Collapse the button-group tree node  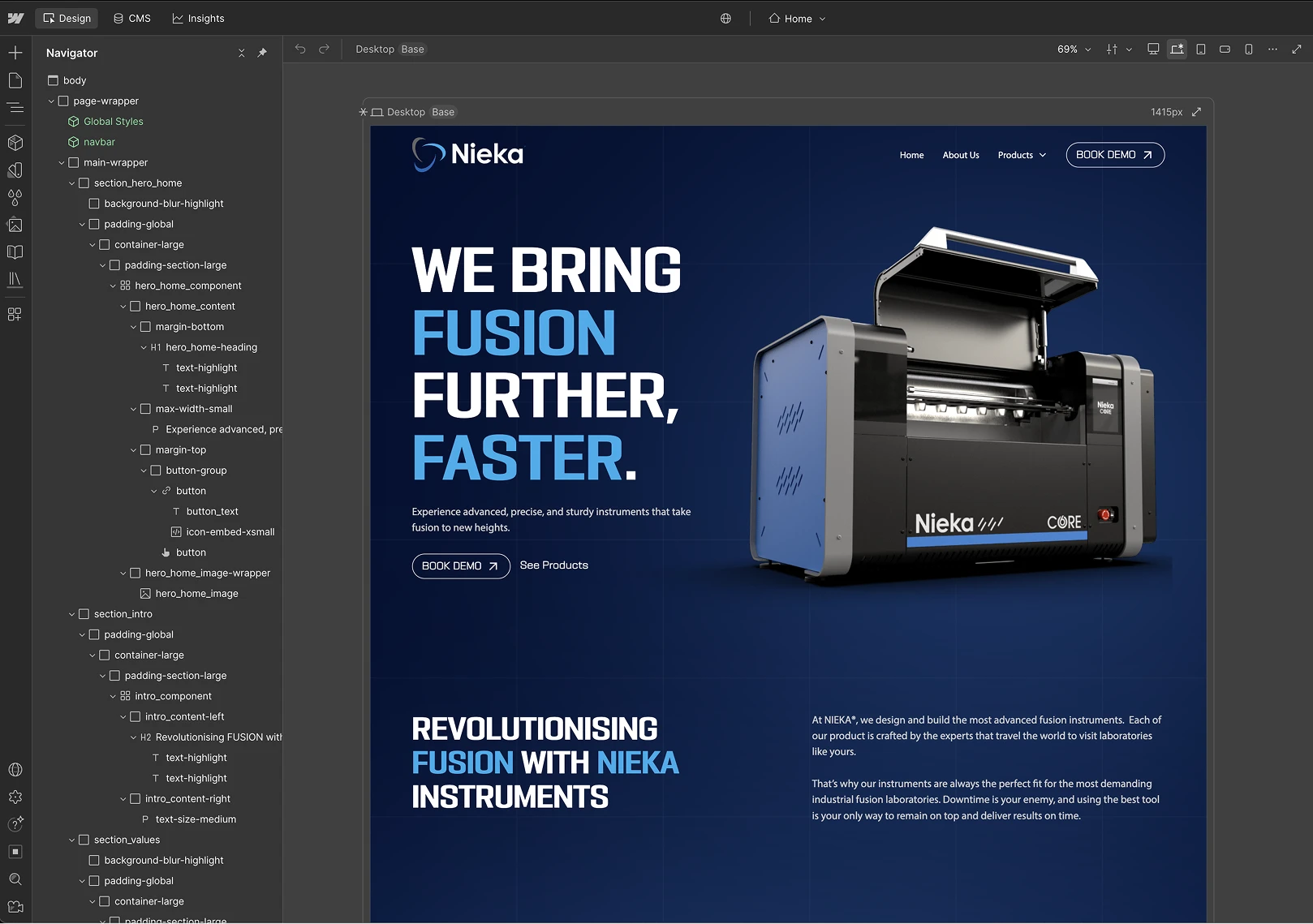144,471
